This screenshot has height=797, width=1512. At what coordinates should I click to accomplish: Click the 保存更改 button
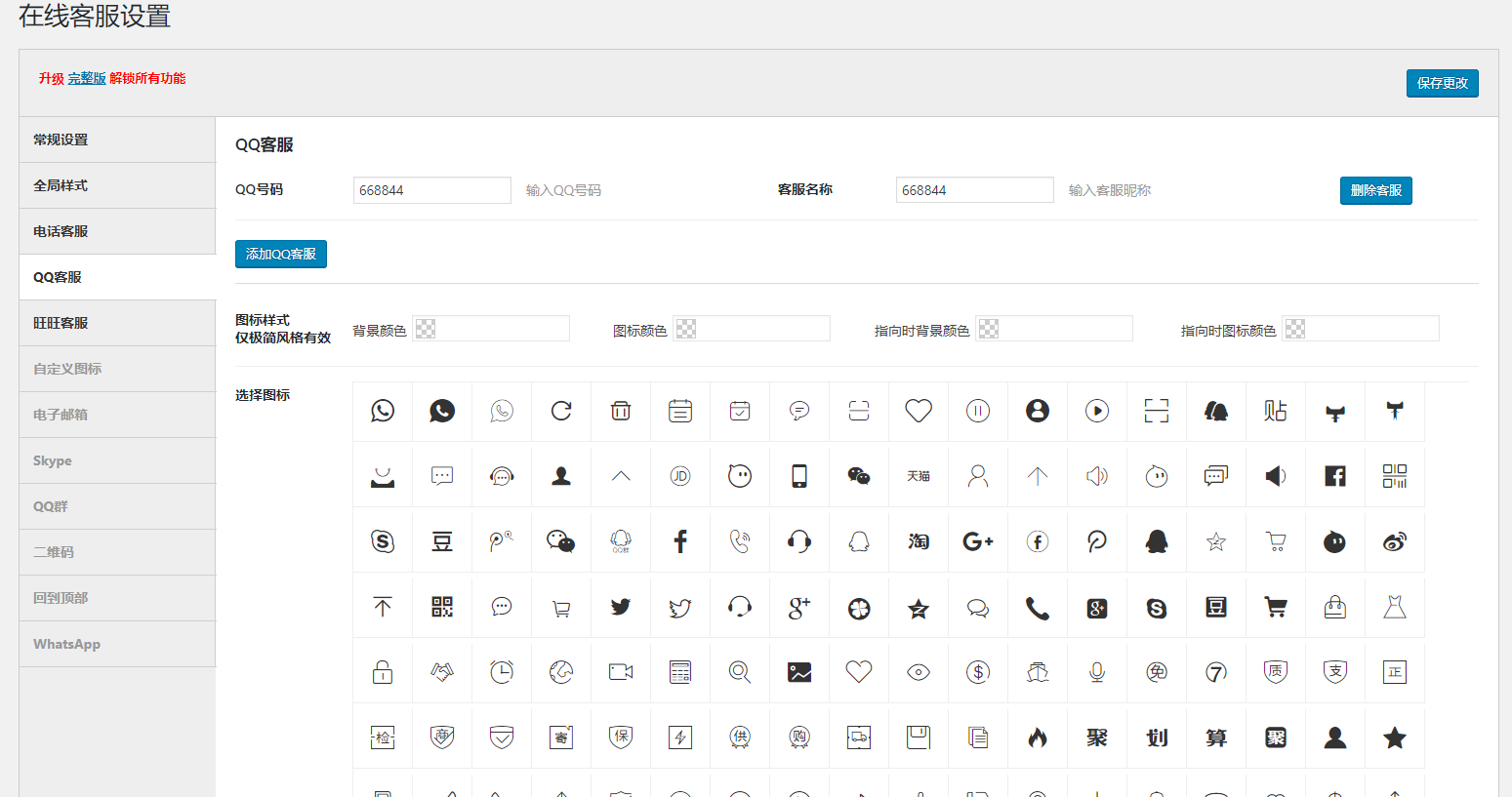click(1442, 83)
